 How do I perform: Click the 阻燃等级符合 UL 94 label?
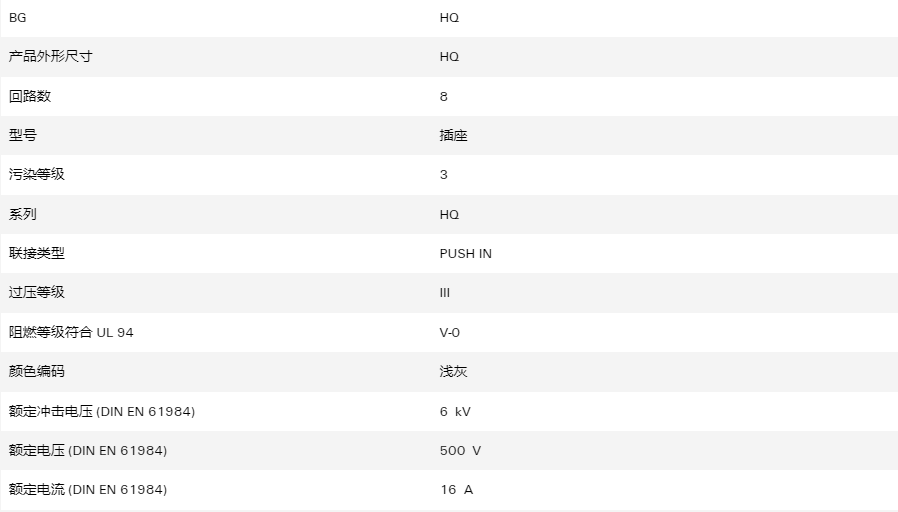pyautogui.click(x=71, y=332)
